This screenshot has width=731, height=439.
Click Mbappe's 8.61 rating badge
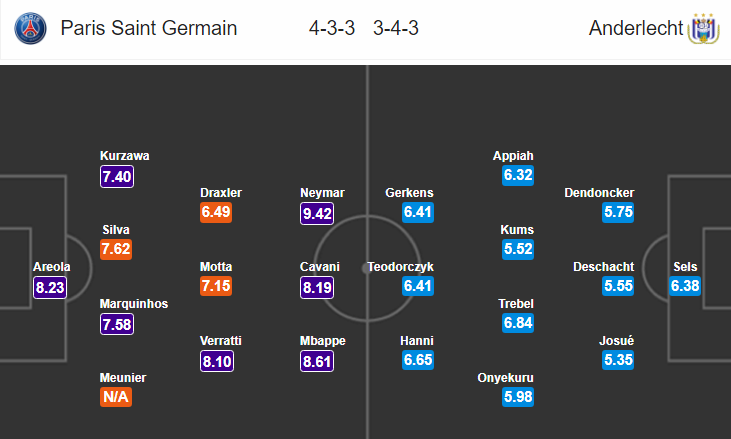coord(317,361)
